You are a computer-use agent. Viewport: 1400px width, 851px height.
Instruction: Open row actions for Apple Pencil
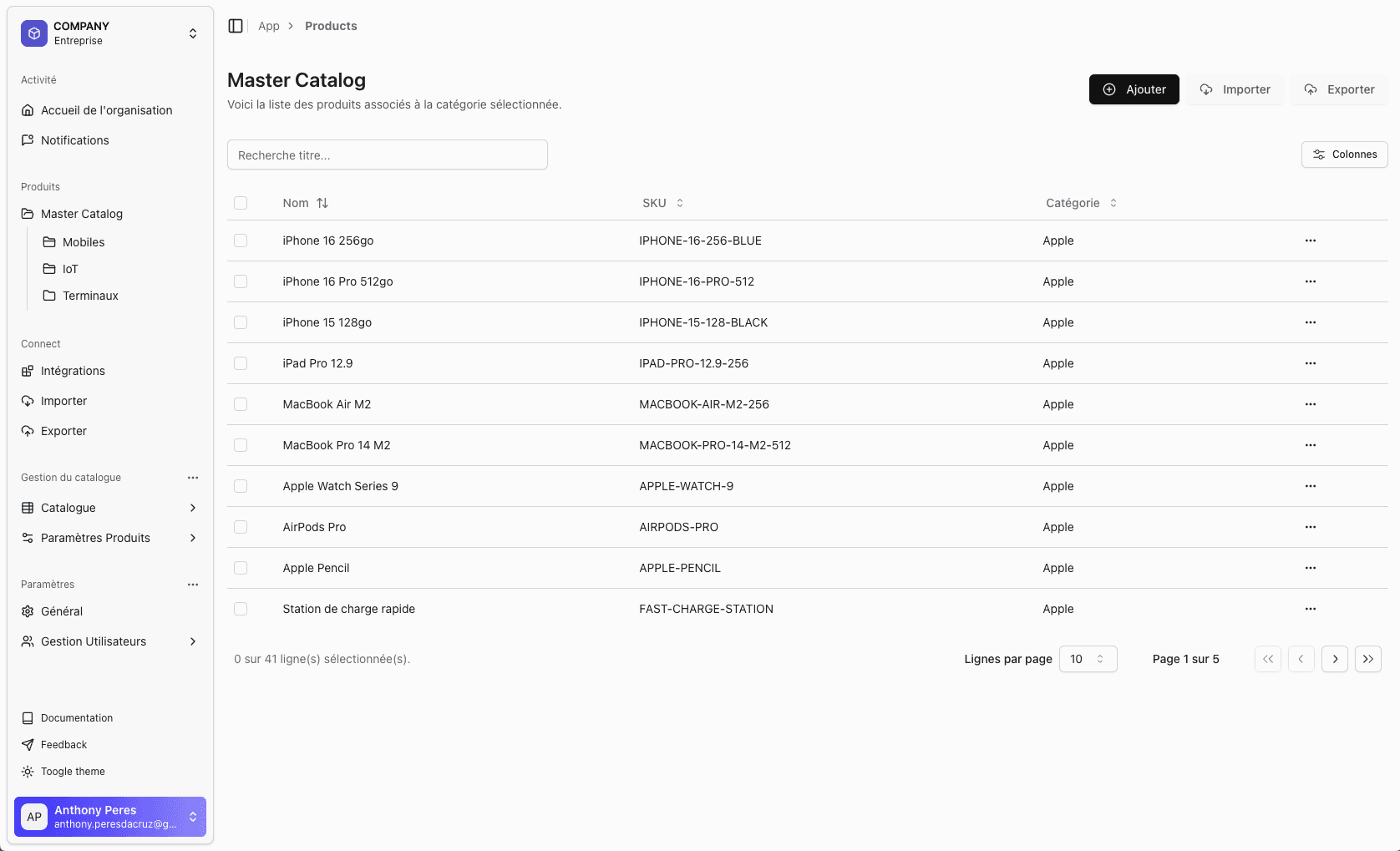point(1311,568)
